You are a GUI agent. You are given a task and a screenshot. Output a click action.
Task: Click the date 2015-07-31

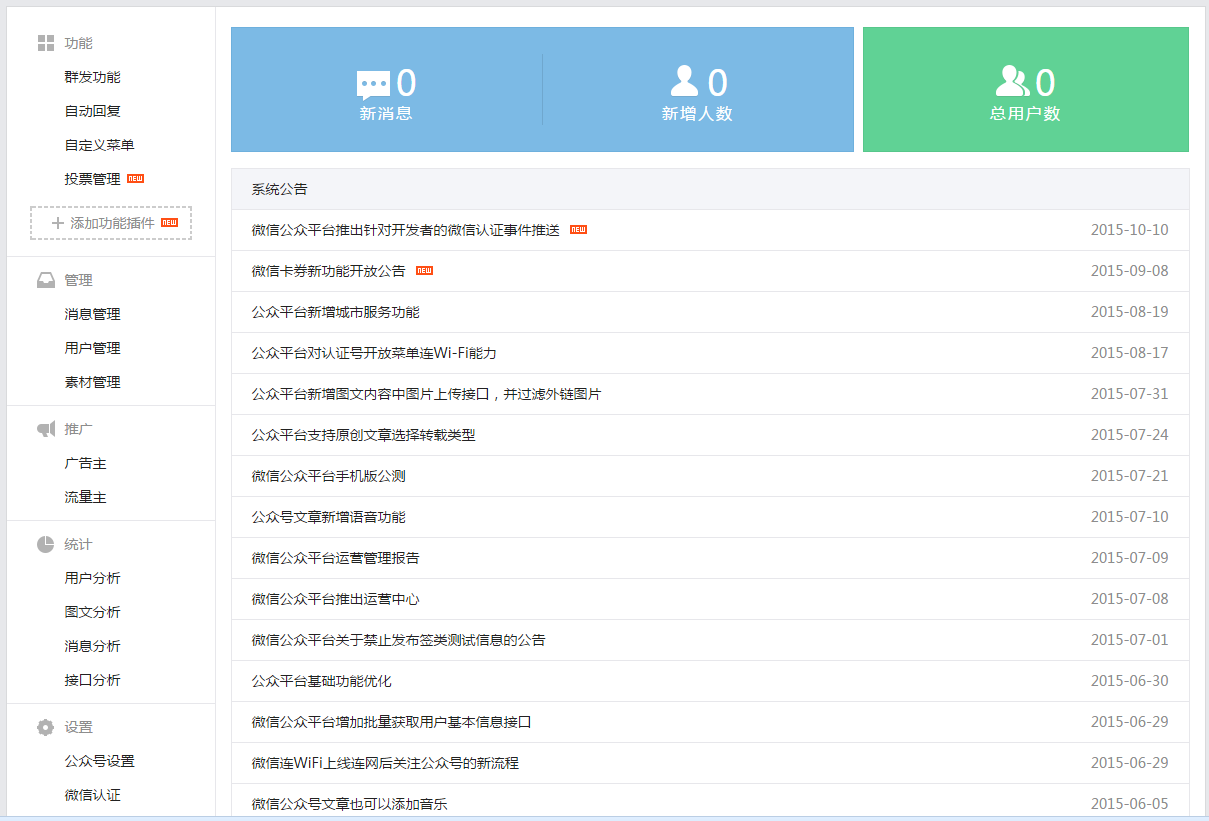pos(1129,394)
